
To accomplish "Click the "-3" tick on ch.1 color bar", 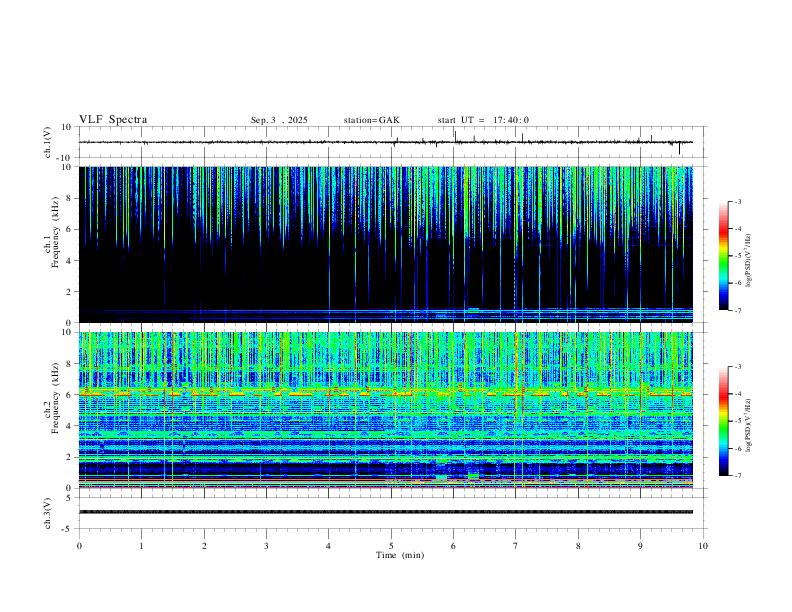I will tap(737, 201).
